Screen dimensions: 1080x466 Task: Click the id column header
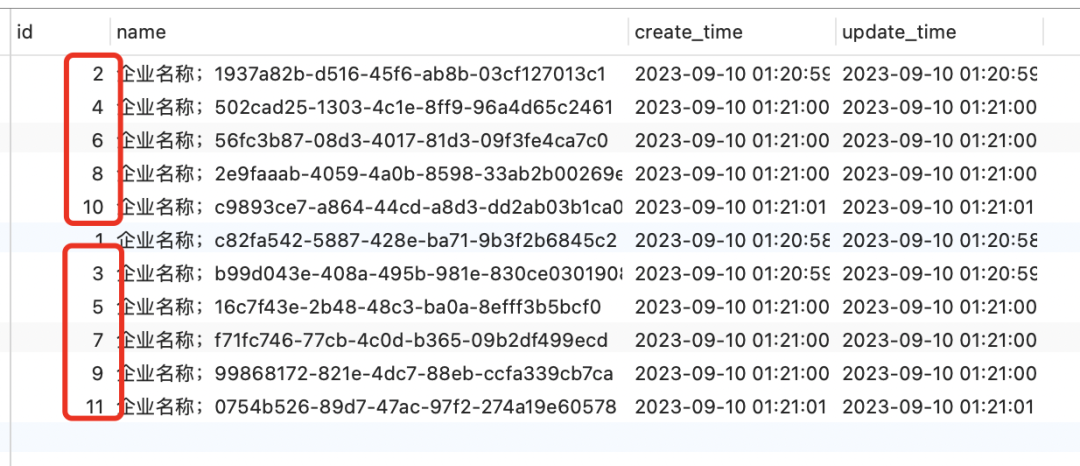point(26,32)
